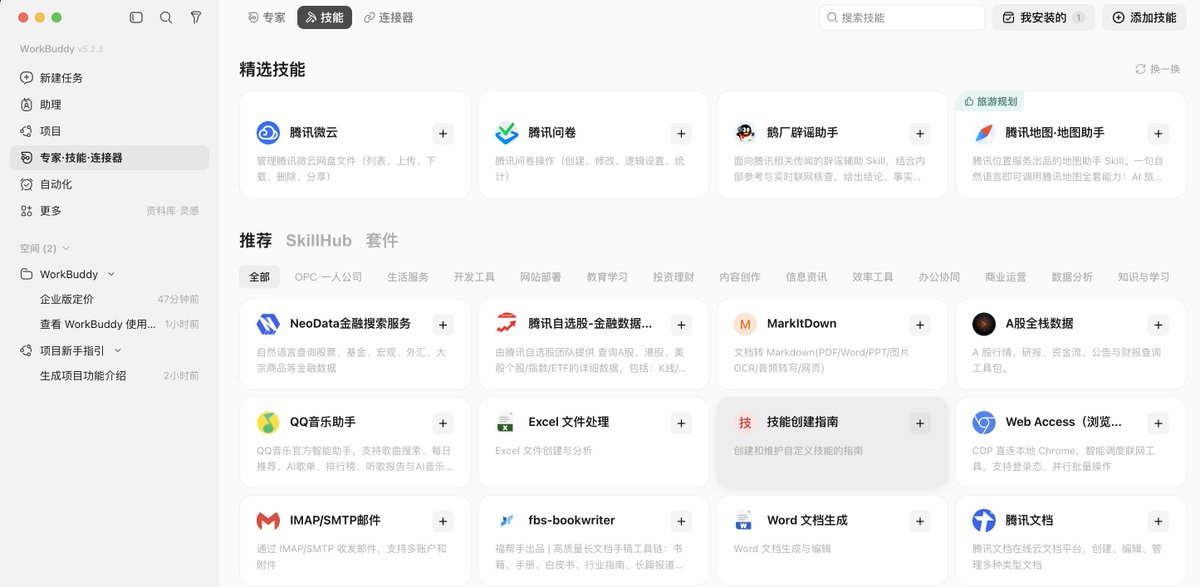Filter skills by 全部 category

pyautogui.click(x=259, y=277)
